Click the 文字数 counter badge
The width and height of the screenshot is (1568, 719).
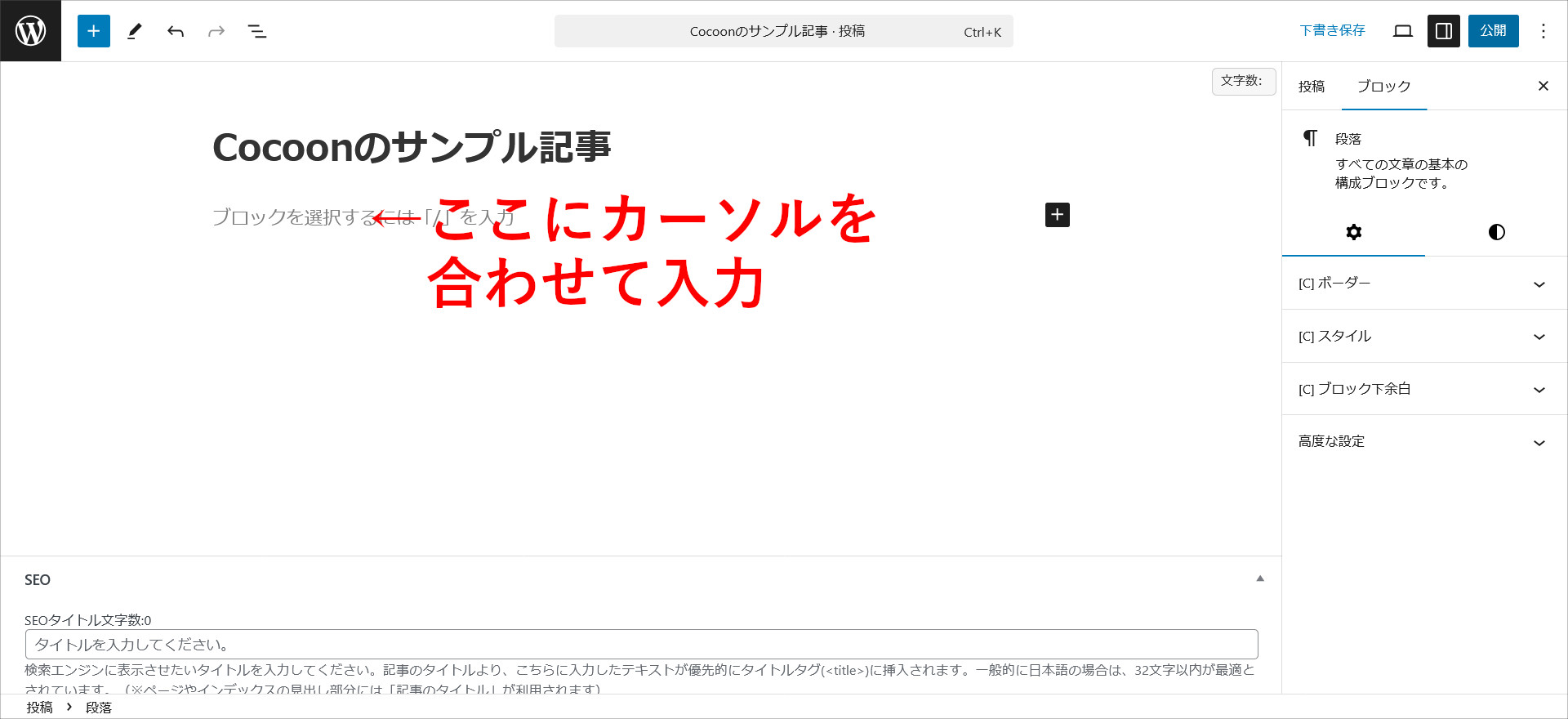1243,81
